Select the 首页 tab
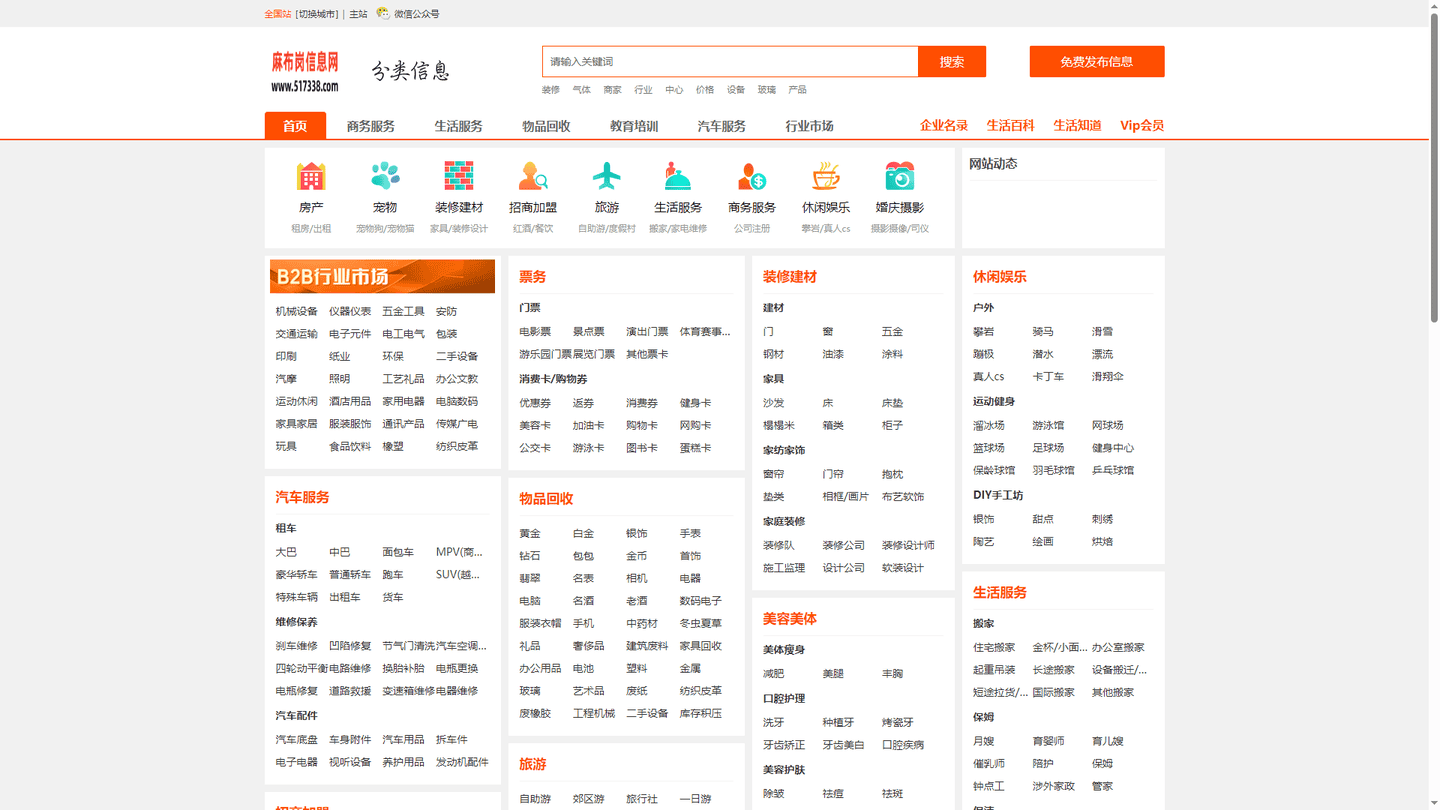 coord(295,126)
